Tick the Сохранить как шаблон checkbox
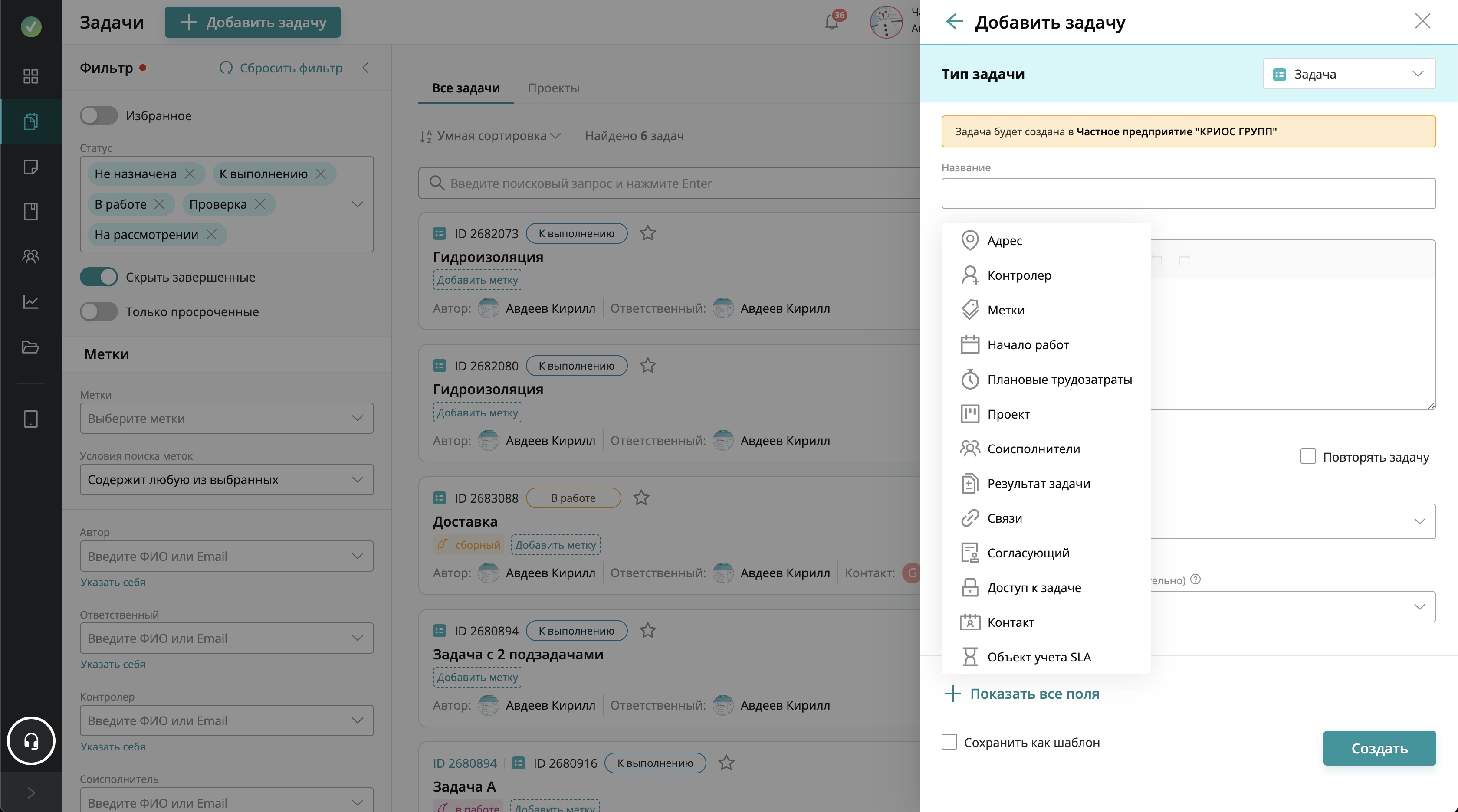The image size is (1458, 812). coord(949,742)
